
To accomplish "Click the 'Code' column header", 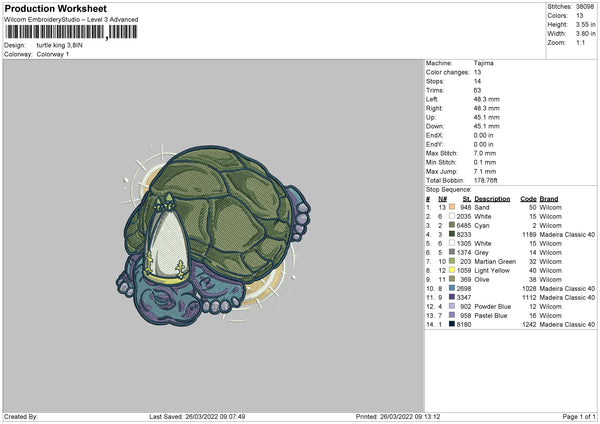I will [528, 199].
